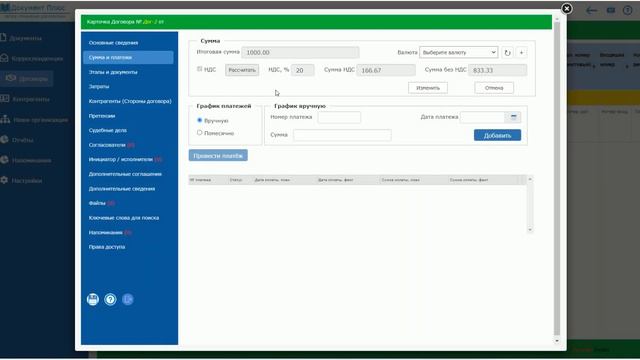The image size is (640, 360).
Task: Open the calendar picker for Дата платежа
Action: 513,117
